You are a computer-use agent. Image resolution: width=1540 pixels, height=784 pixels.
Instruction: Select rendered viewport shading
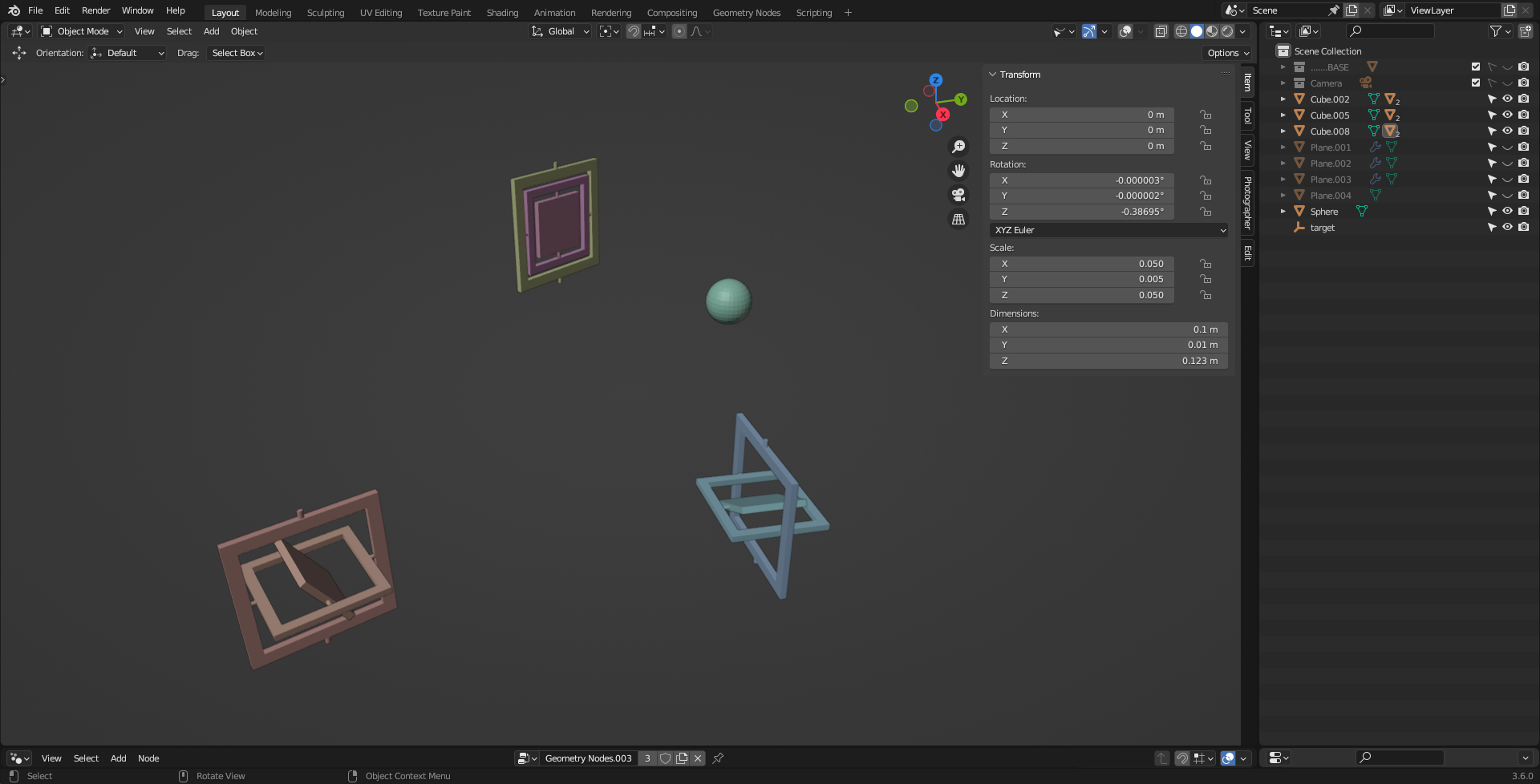(1227, 31)
